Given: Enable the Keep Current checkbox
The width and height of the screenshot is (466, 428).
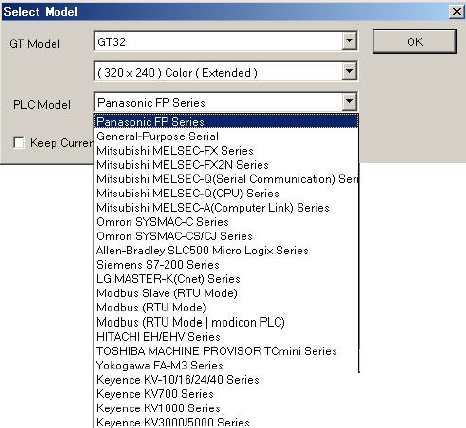Looking at the screenshot, I should [x=19, y=143].
